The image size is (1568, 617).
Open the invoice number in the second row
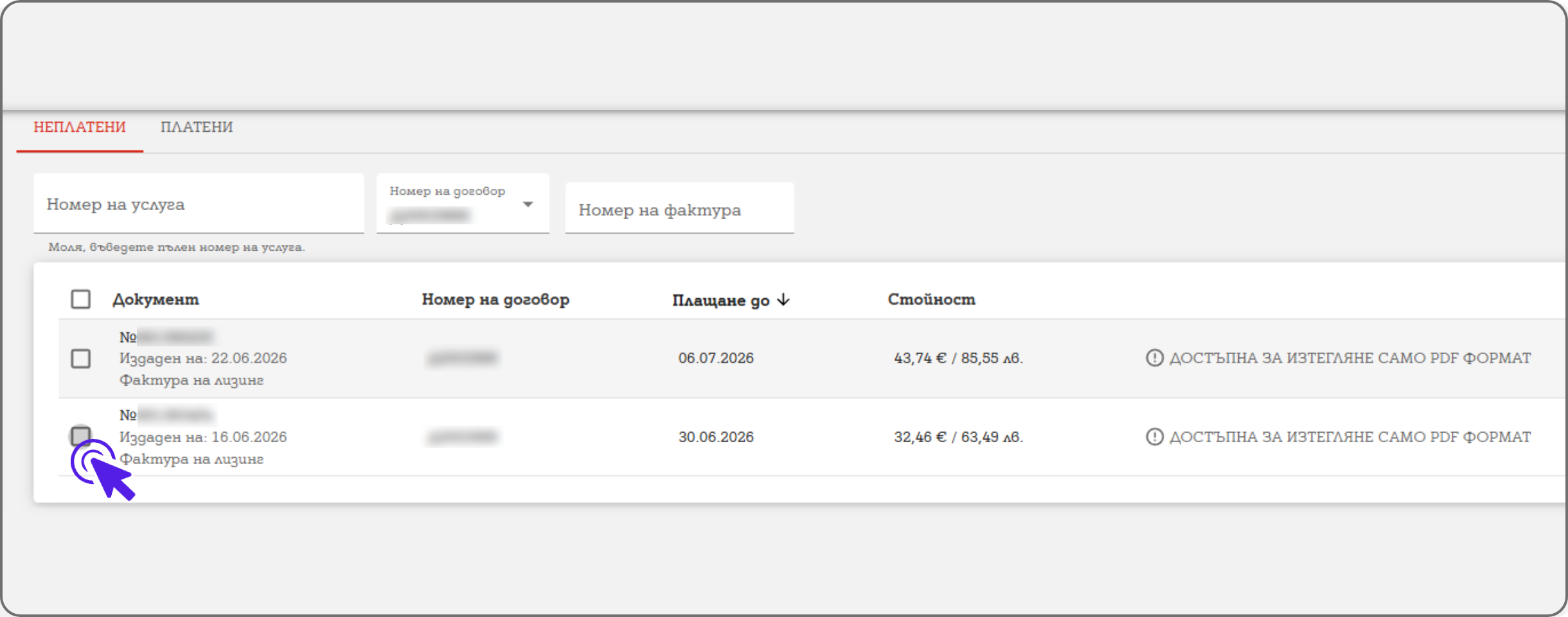point(166,415)
